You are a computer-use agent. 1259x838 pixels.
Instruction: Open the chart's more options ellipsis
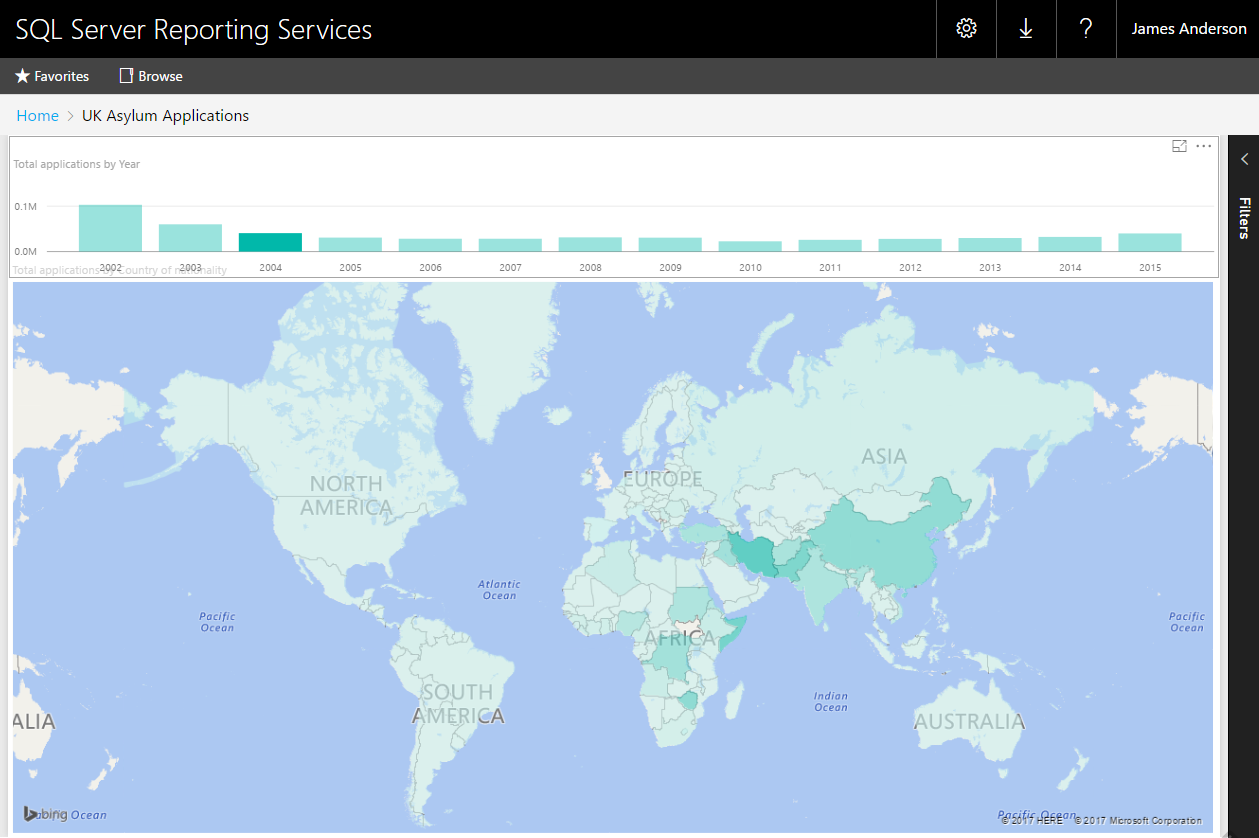point(1204,147)
